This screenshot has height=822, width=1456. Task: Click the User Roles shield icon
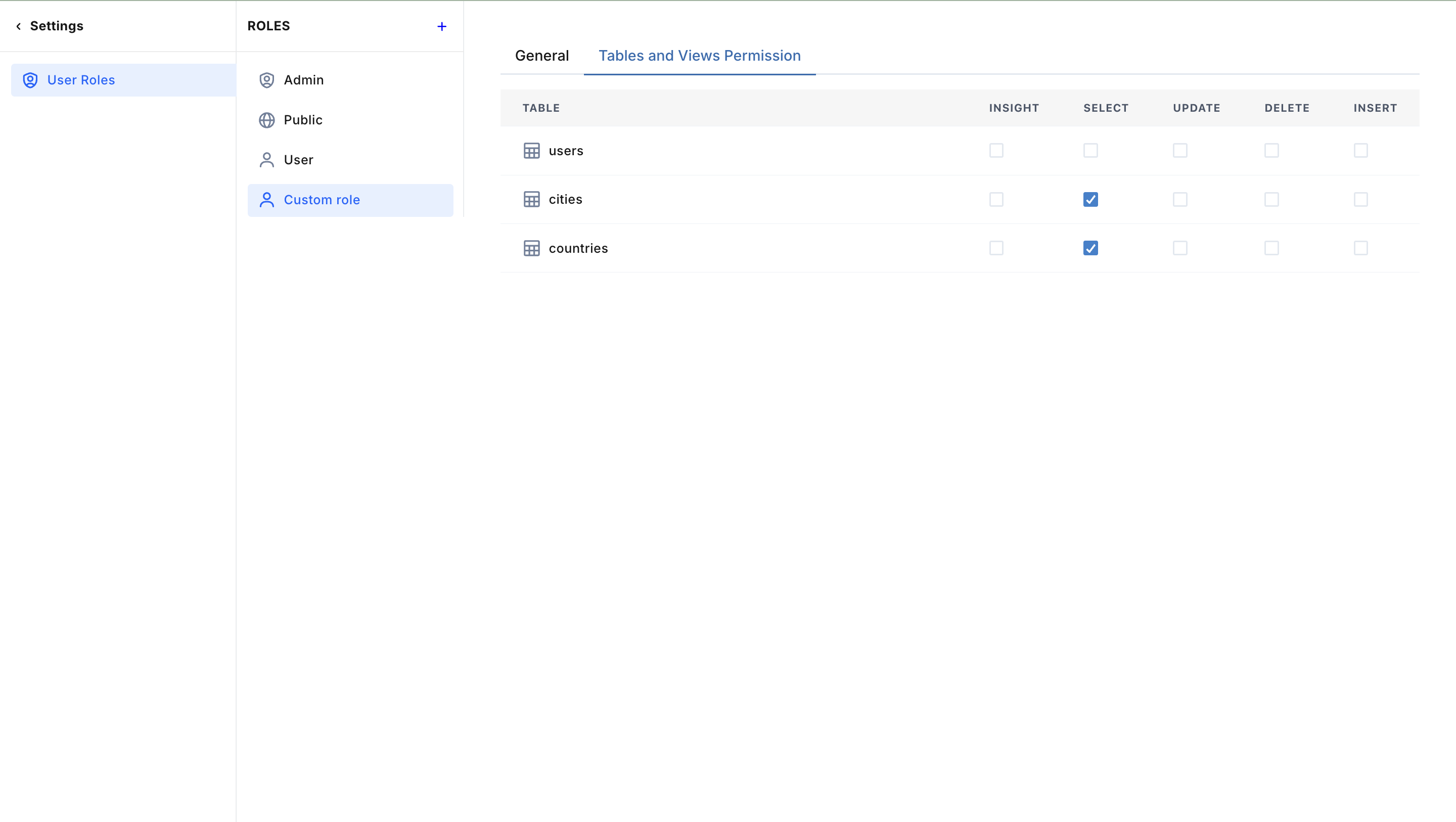(x=30, y=80)
